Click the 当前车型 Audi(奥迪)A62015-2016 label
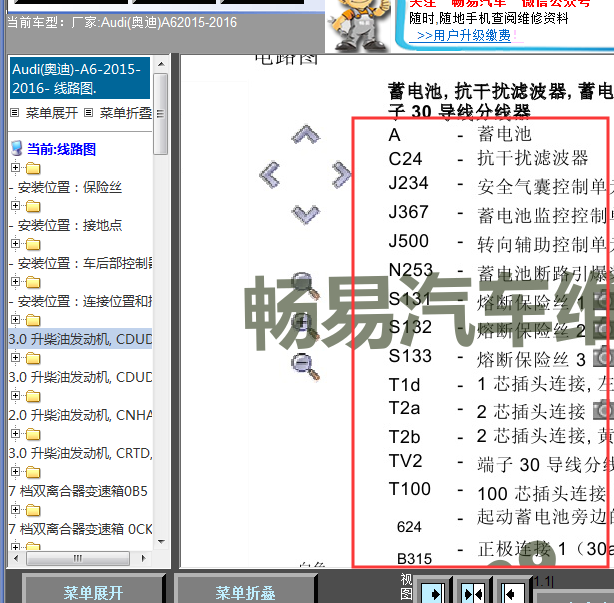The height and width of the screenshot is (603, 614). tap(122, 22)
